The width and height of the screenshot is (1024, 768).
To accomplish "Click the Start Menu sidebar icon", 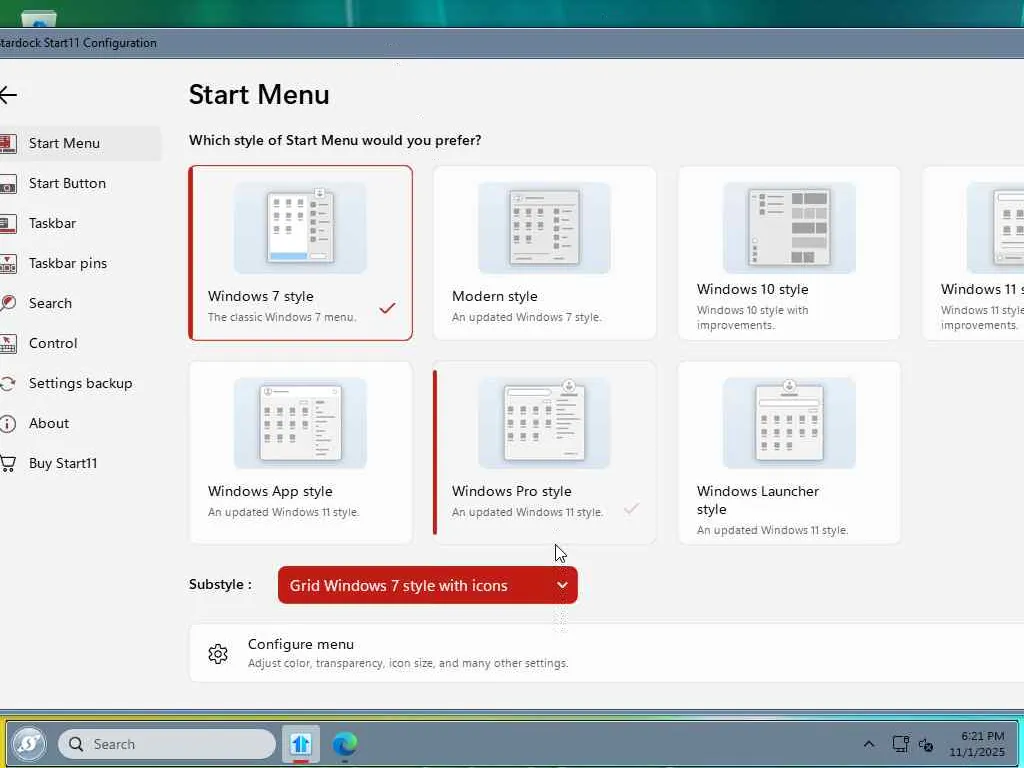I will (7, 143).
